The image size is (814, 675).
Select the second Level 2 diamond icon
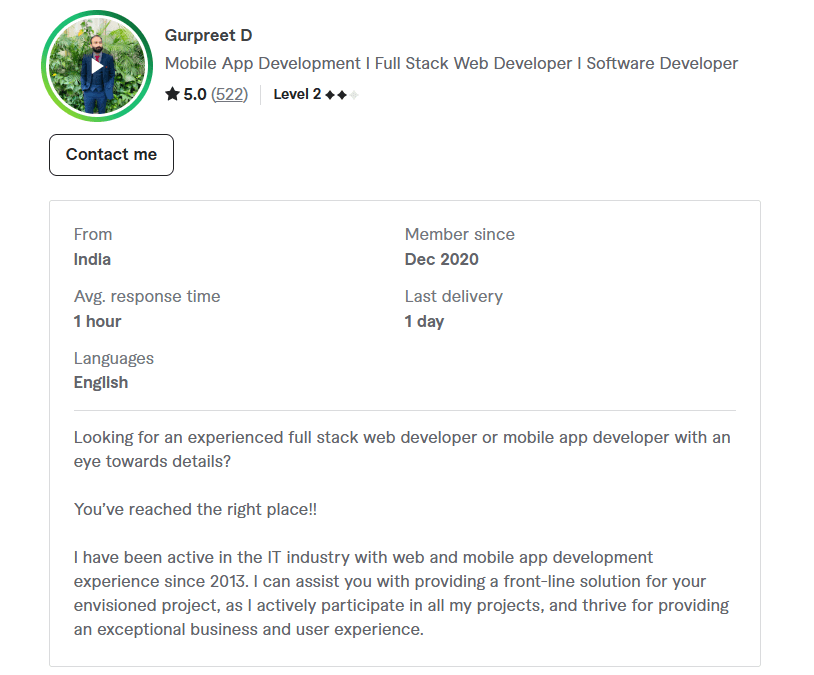(x=344, y=94)
